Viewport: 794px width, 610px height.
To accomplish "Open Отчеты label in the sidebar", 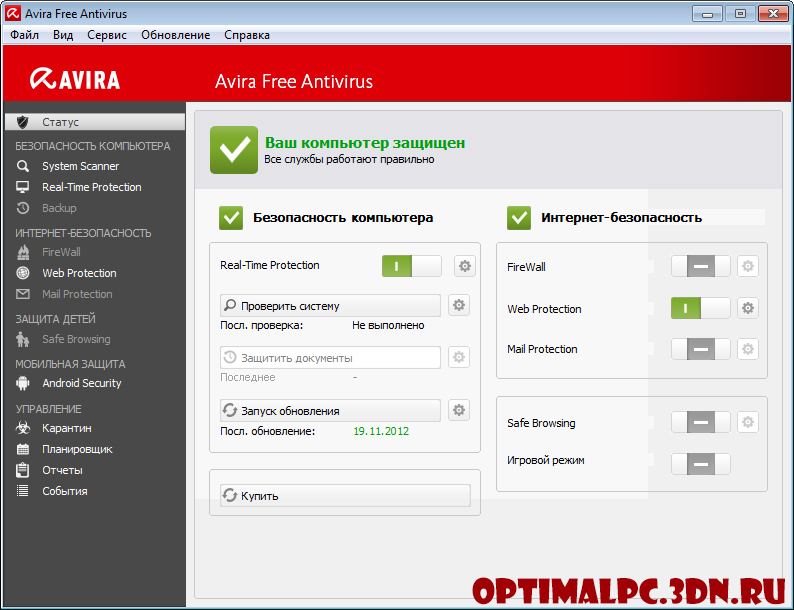I will (x=62, y=470).
